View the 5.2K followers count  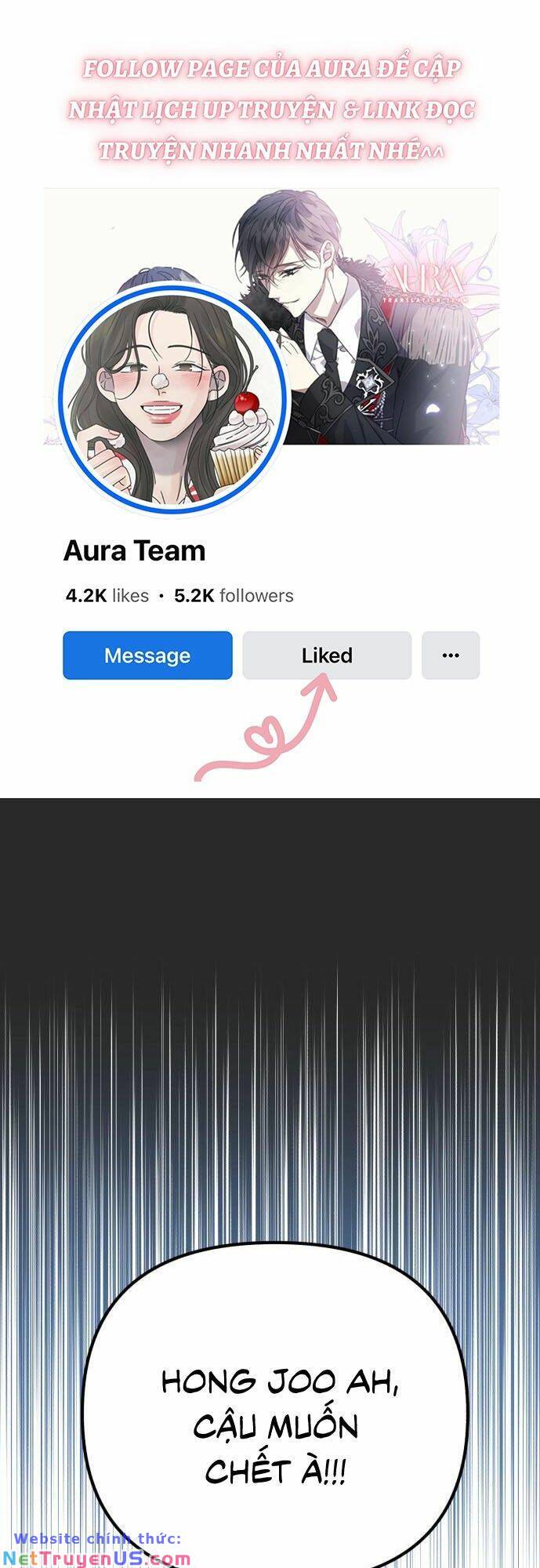click(234, 596)
